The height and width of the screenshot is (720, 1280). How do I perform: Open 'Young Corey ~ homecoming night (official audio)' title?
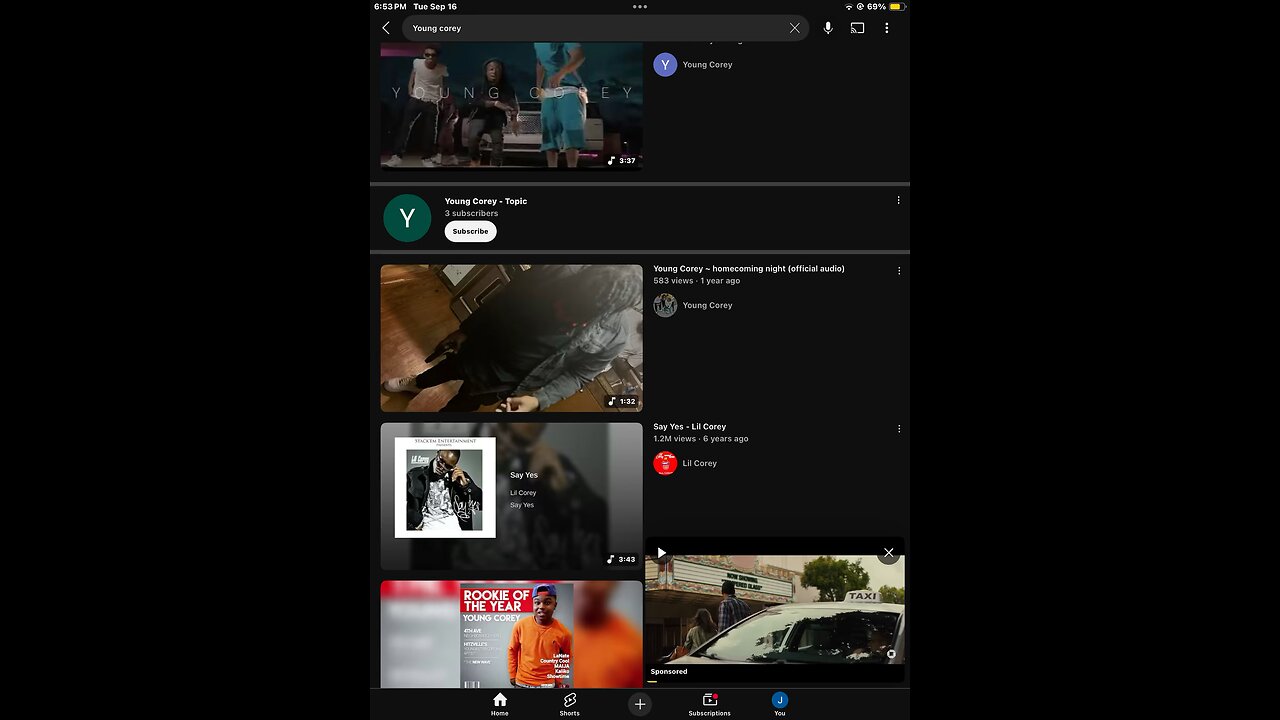749,268
